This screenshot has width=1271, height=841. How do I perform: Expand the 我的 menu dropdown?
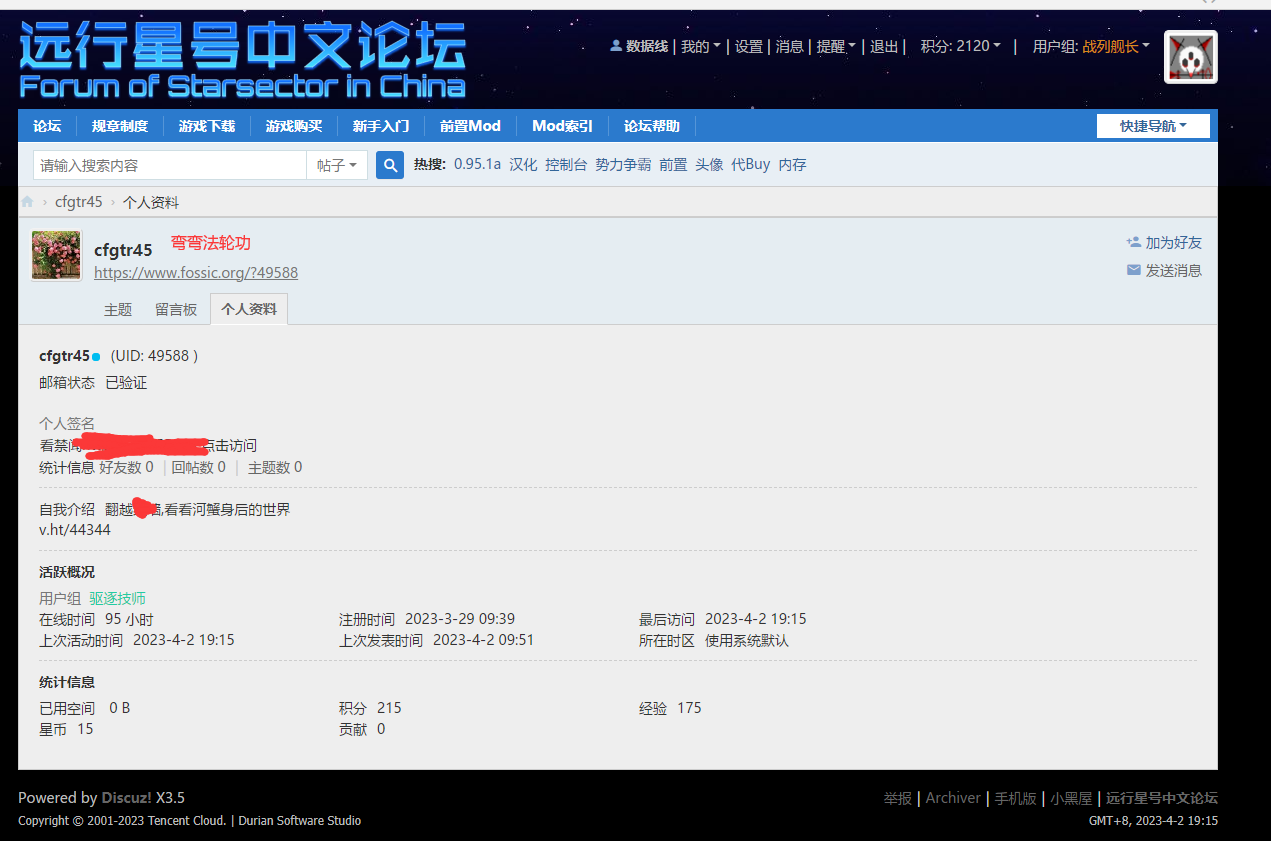[x=700, y=46]
